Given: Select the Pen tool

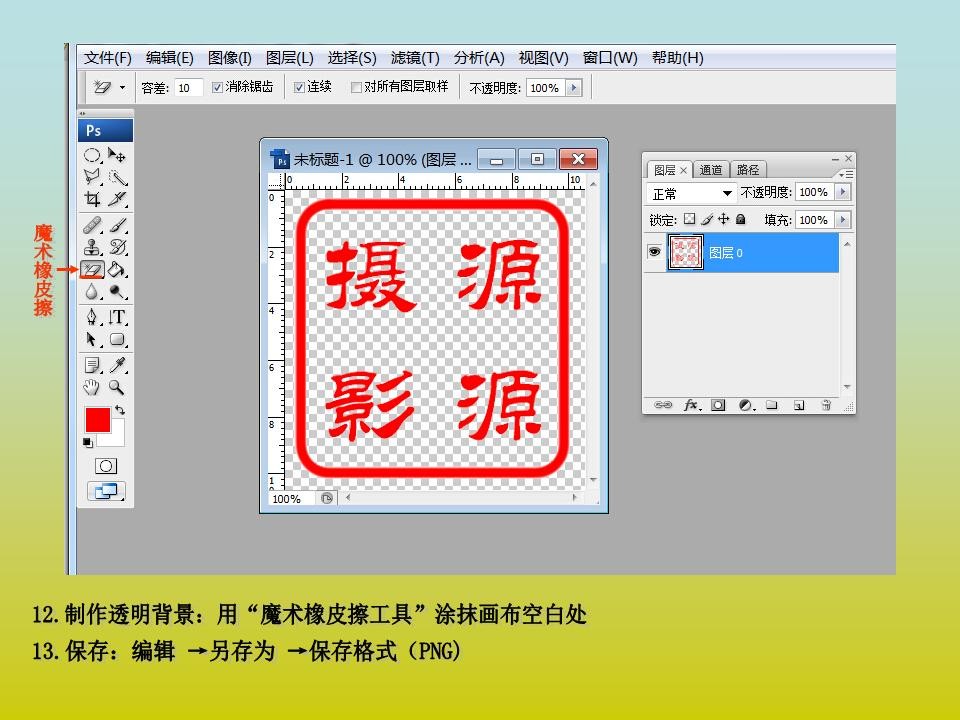Looking at the screenshot, I should (x=92, y=317).
